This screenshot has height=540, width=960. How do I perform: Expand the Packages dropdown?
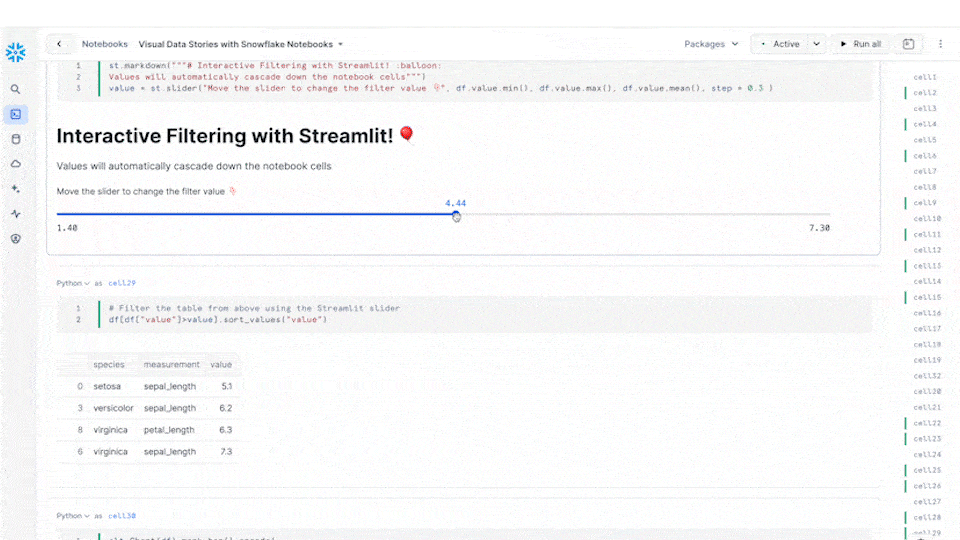[711, 44]
